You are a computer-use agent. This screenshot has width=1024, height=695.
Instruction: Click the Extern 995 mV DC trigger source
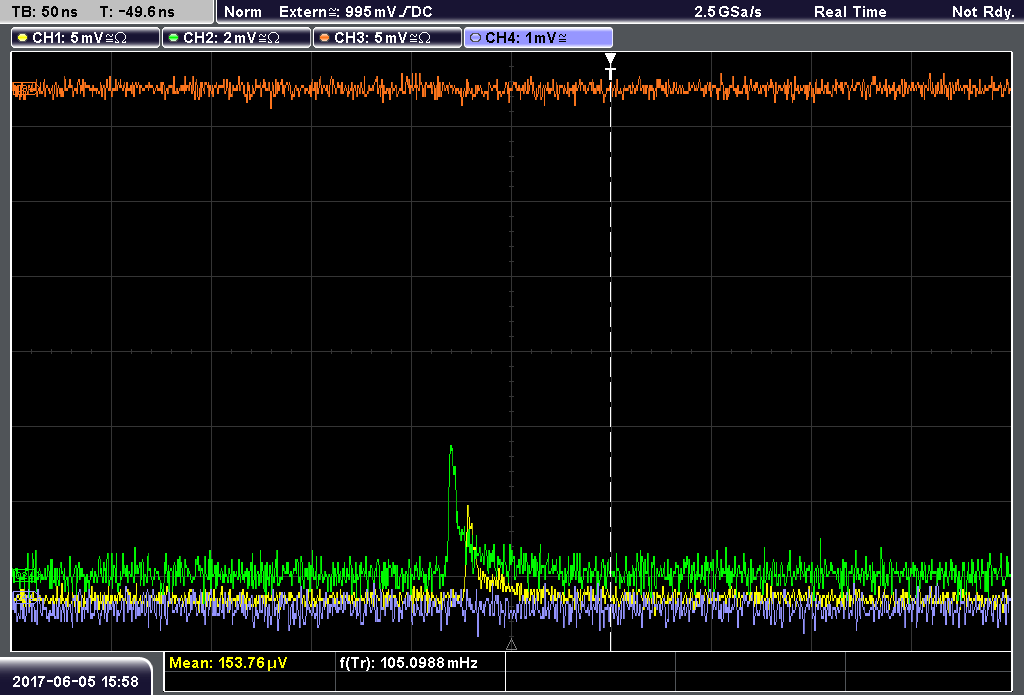[x=356, y=12]
